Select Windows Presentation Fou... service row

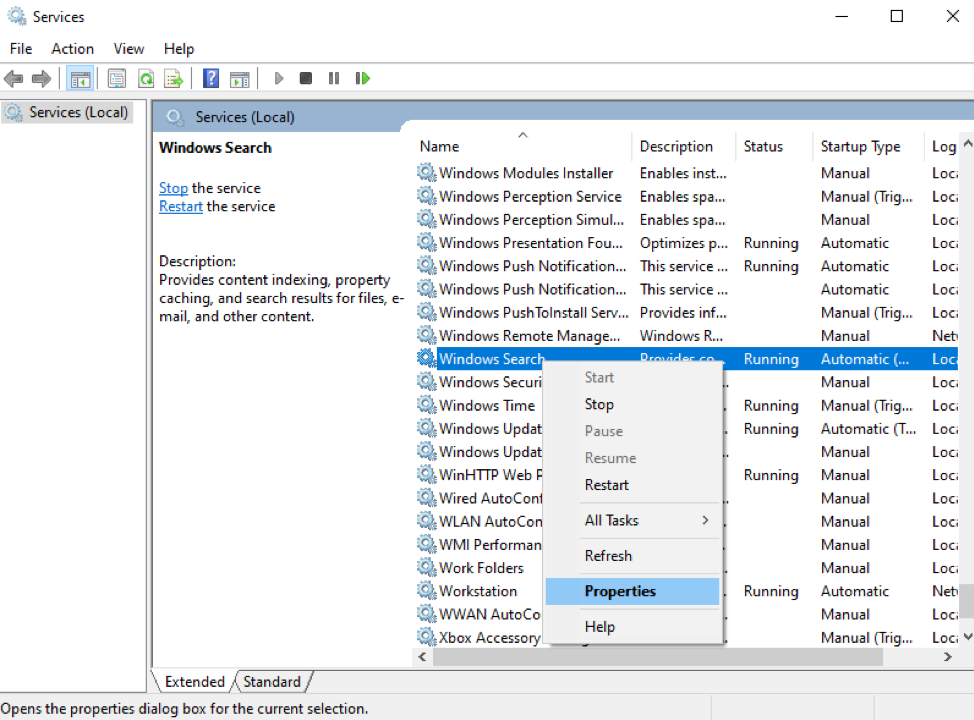click(x=686, y=243)
